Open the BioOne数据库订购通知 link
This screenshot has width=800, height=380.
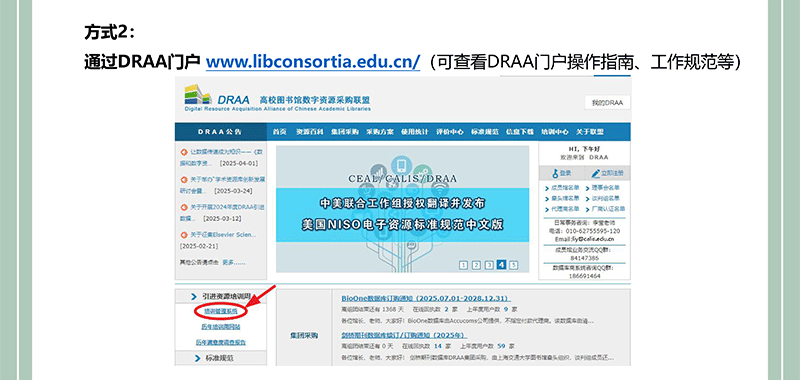tap(426, 298)
